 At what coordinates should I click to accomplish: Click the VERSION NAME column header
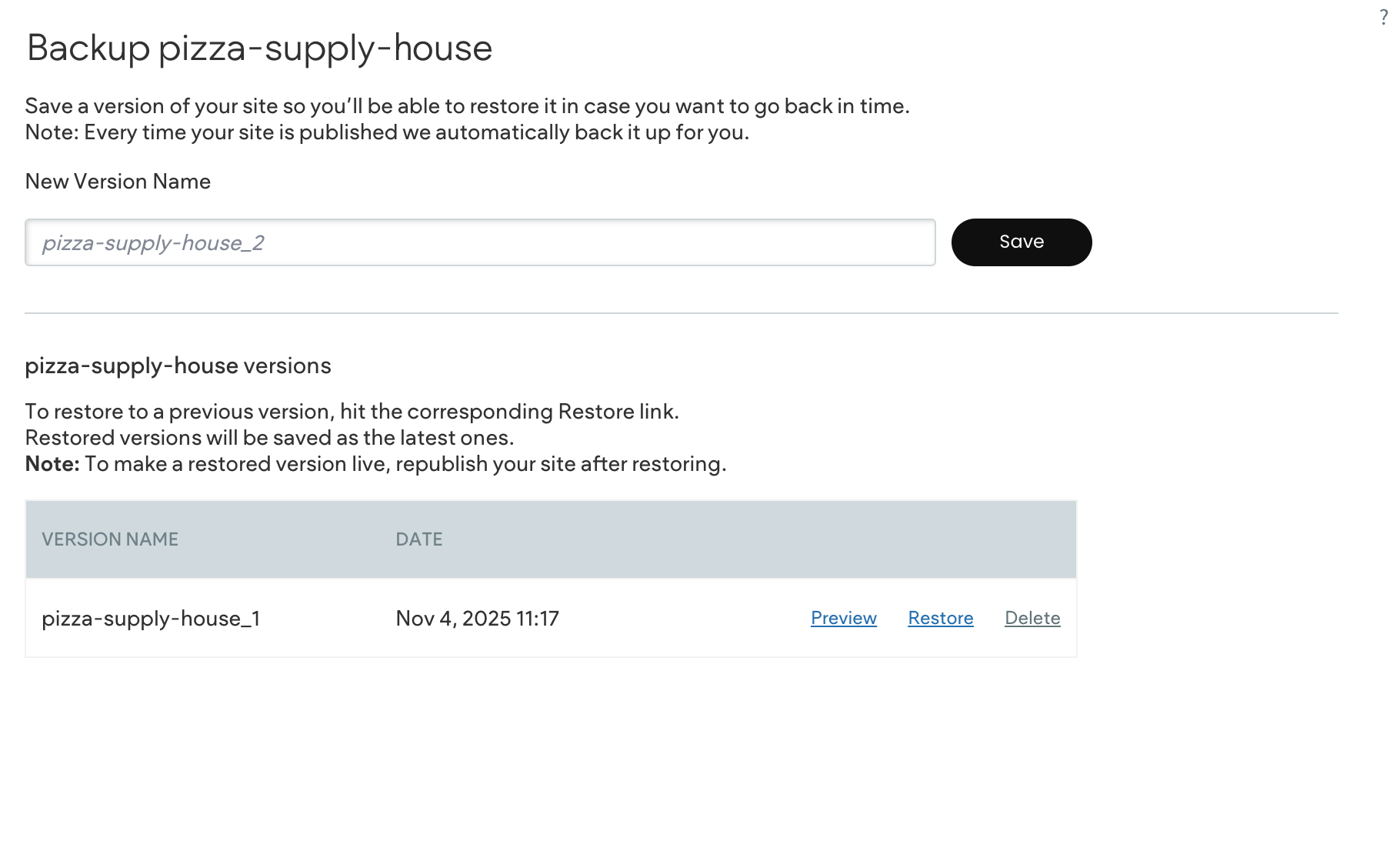(109, 539)
